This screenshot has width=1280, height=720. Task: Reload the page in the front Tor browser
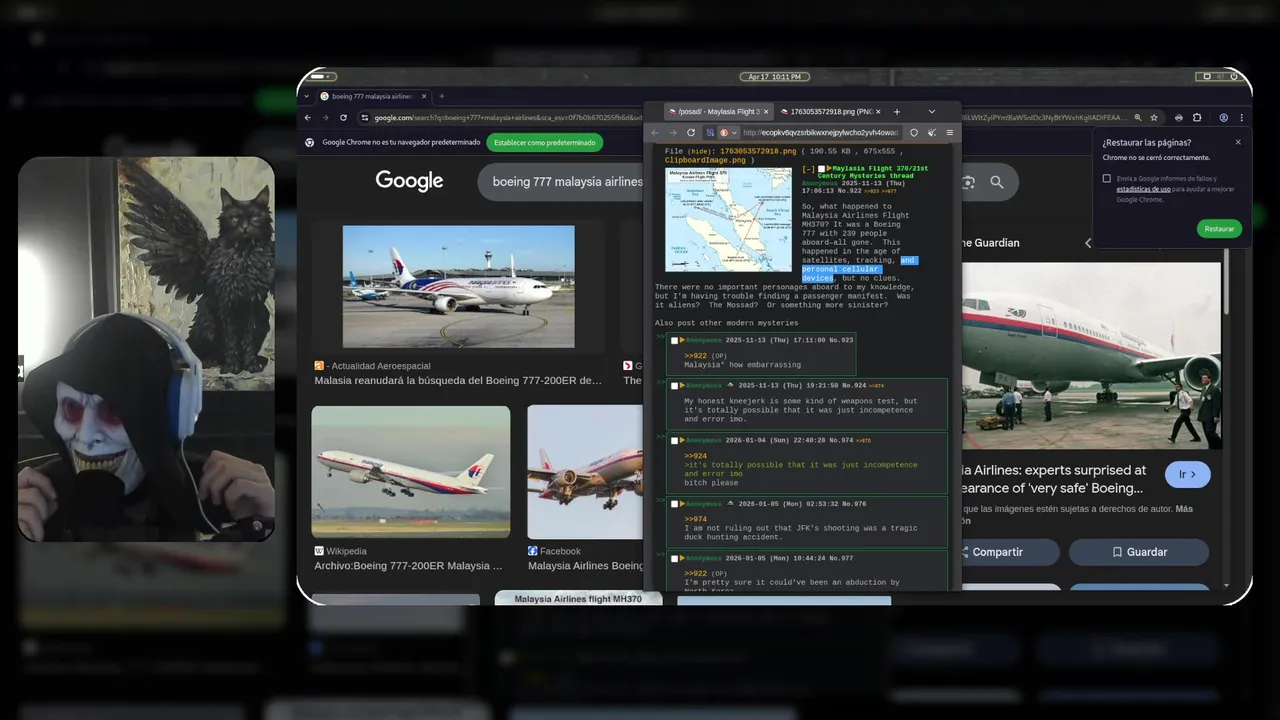(690, 132)
